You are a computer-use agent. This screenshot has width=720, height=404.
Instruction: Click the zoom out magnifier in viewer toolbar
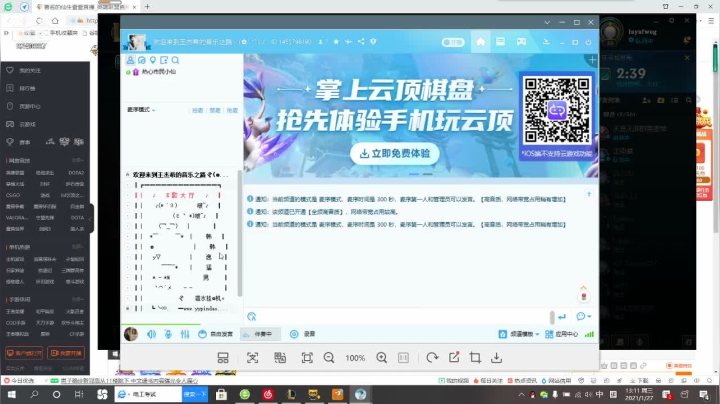click(329, 358)
